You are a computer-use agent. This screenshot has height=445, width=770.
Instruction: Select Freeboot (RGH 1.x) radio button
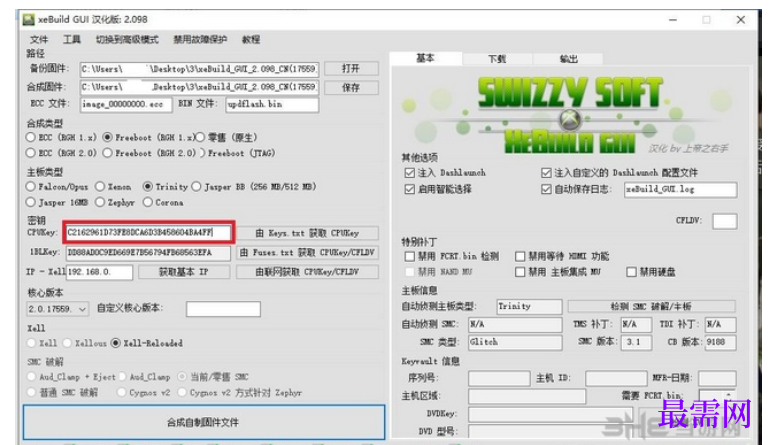coord(108,138)
